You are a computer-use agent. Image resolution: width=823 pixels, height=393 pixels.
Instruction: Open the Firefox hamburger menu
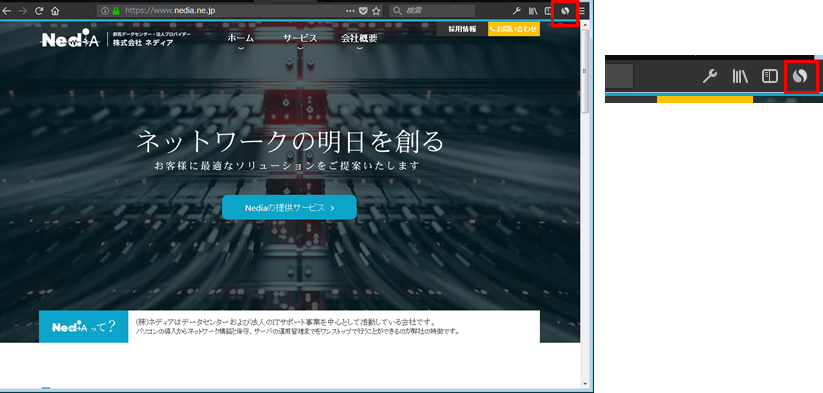pos(582,10)
